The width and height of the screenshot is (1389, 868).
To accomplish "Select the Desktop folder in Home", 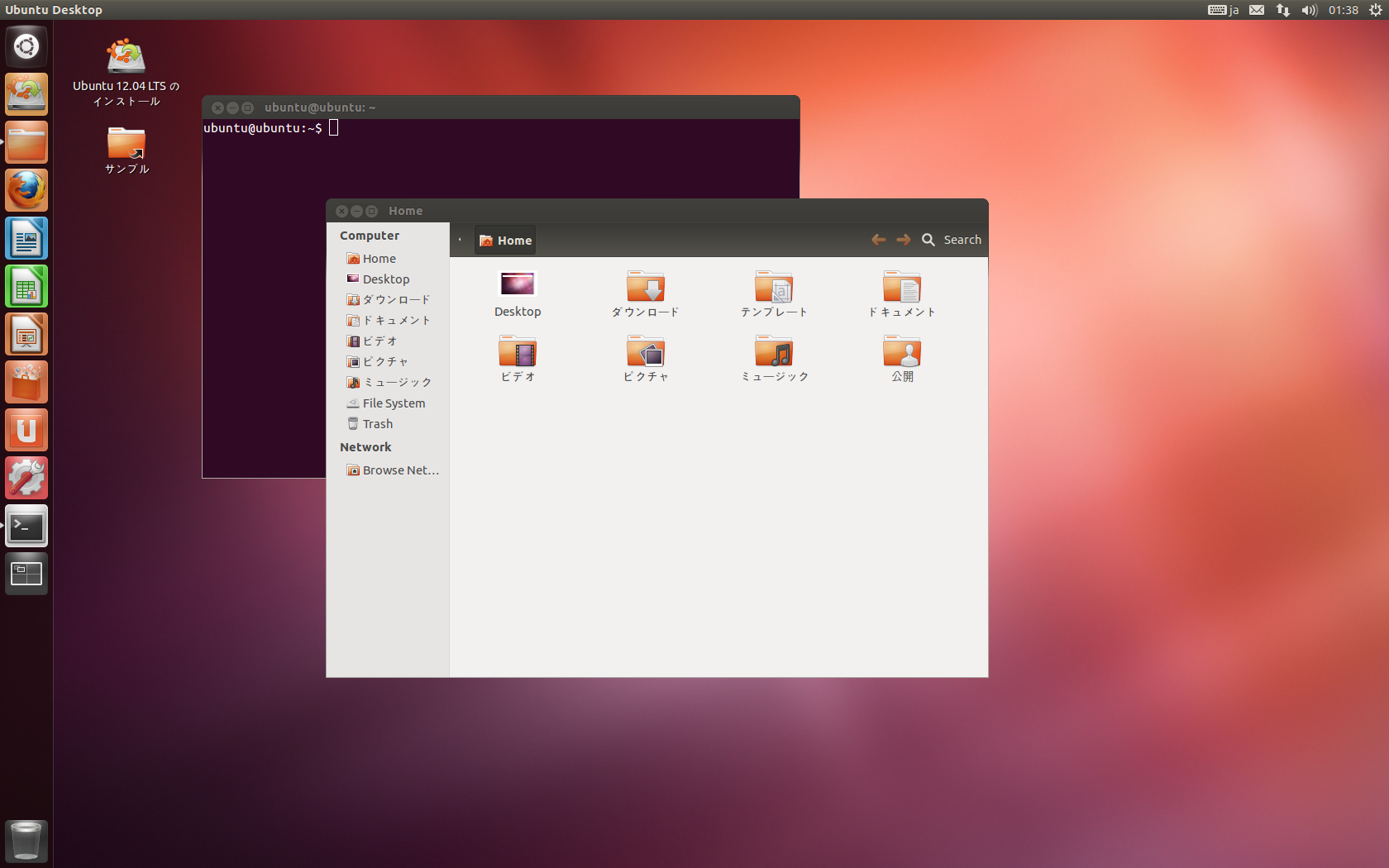I will pos(518,293).
